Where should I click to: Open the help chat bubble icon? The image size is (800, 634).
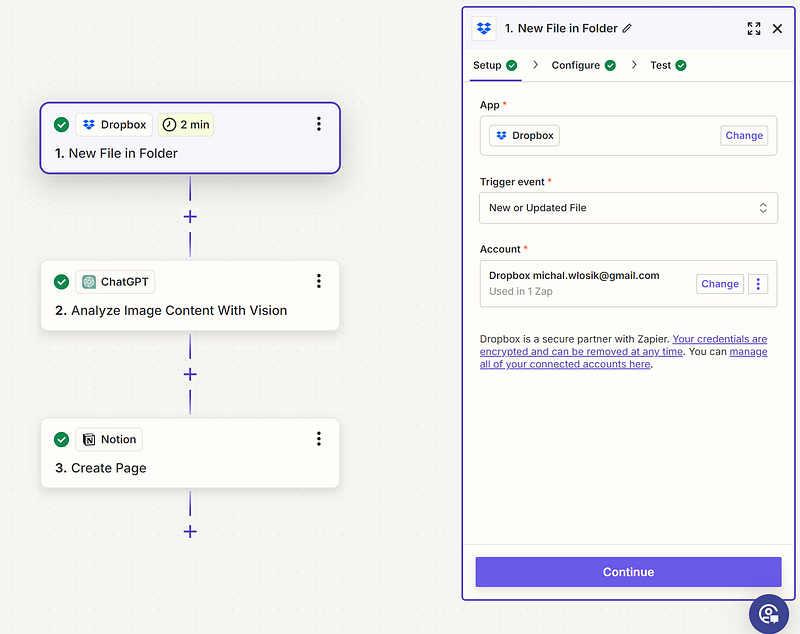(768, 612)
